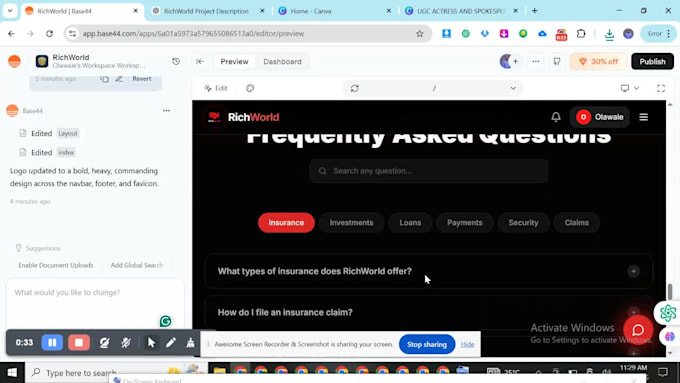Click the 30% off upgrade button
The image size is (680, 383).
[x=598, y=61]
